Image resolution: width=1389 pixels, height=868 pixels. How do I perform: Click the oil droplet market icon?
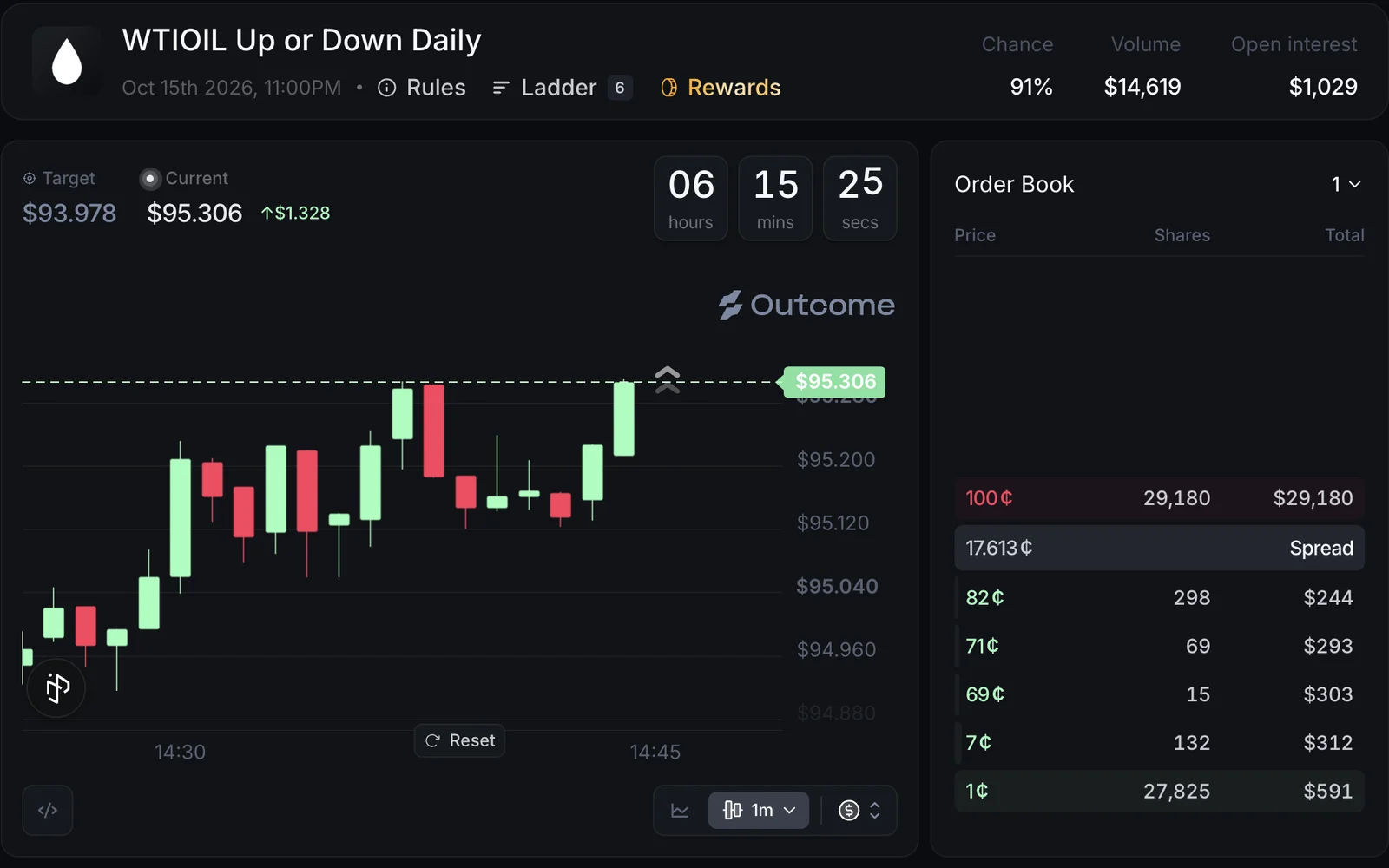(x=67, y=62)
